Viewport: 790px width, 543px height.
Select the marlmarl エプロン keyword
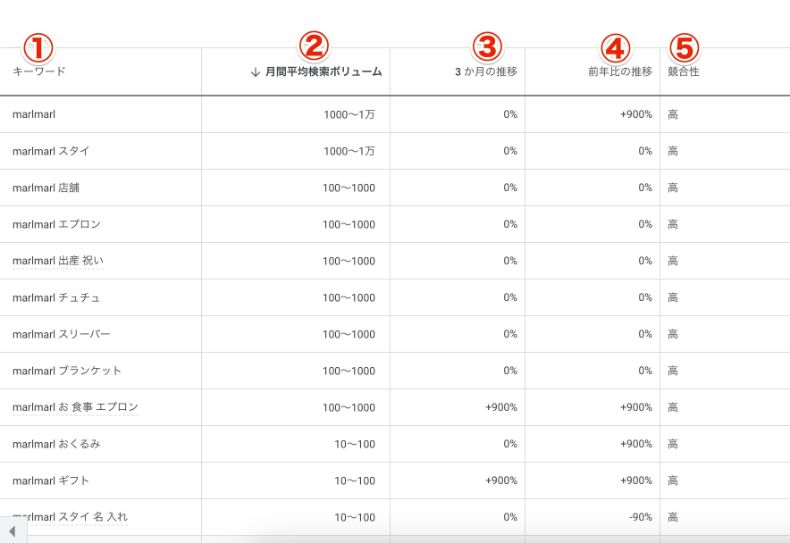56,224
